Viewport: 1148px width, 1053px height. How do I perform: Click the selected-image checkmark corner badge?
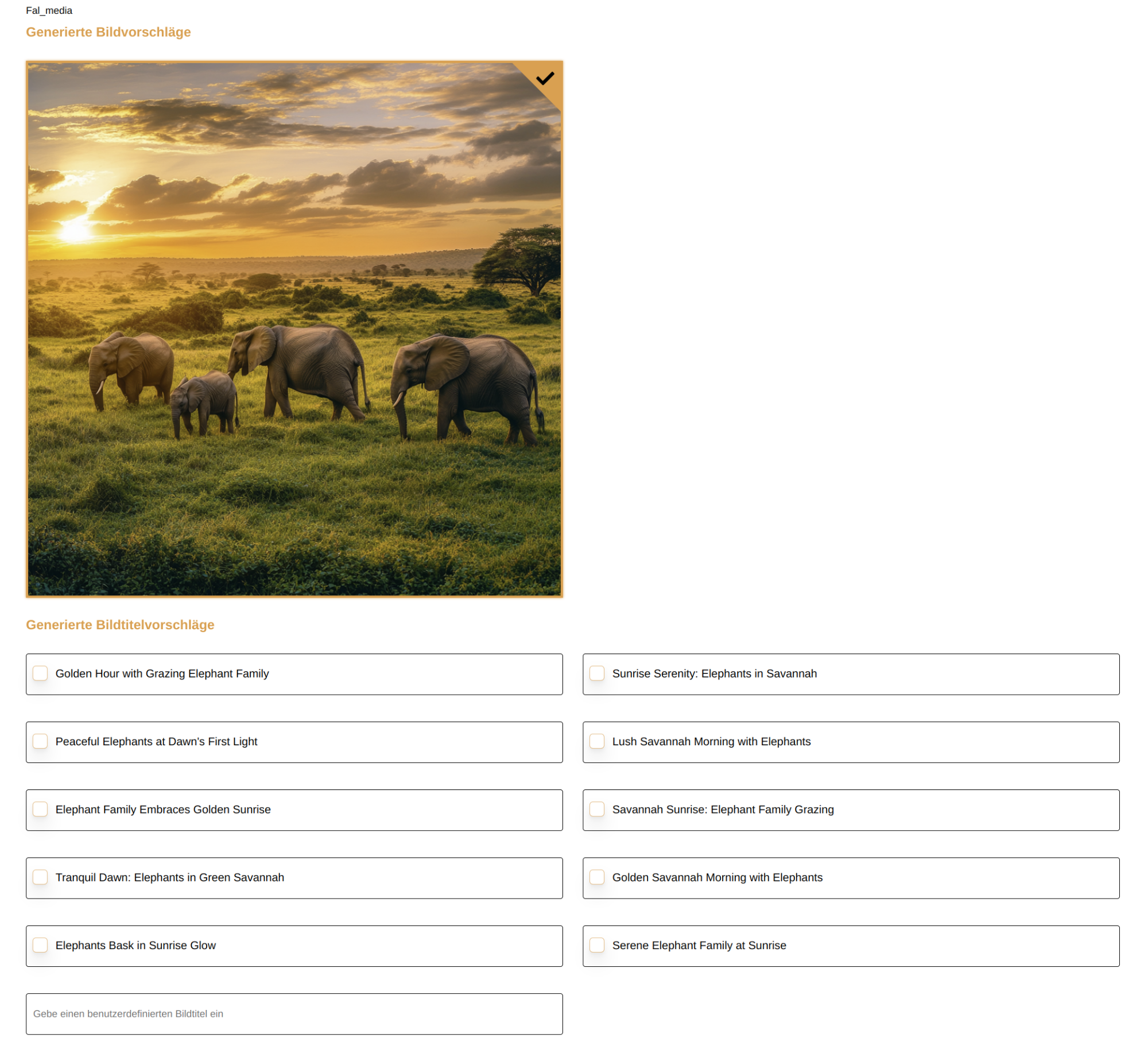[x=545, y=79]
